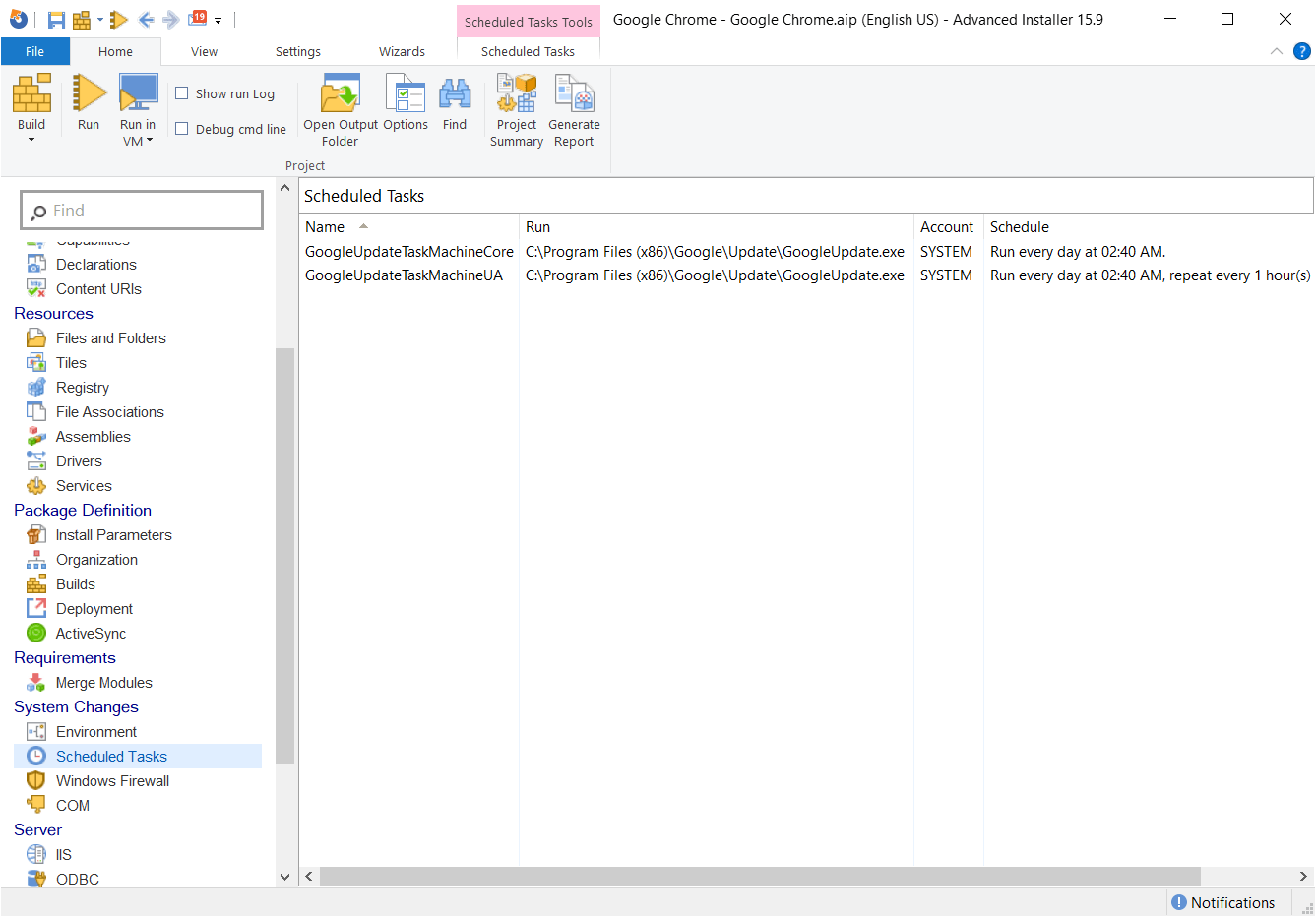Open File Associations page

[x=110, y=411]
